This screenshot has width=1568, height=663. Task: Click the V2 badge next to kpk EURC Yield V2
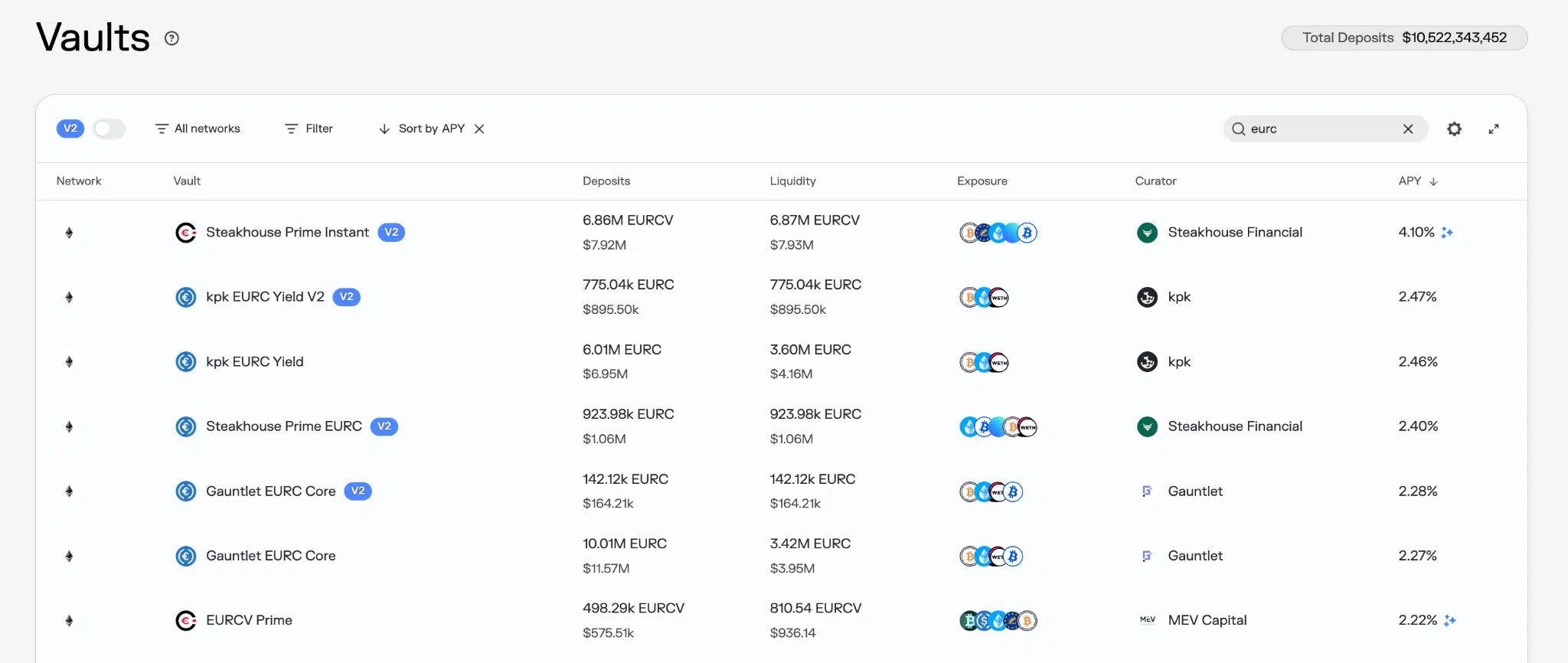(x=346, y=297)
